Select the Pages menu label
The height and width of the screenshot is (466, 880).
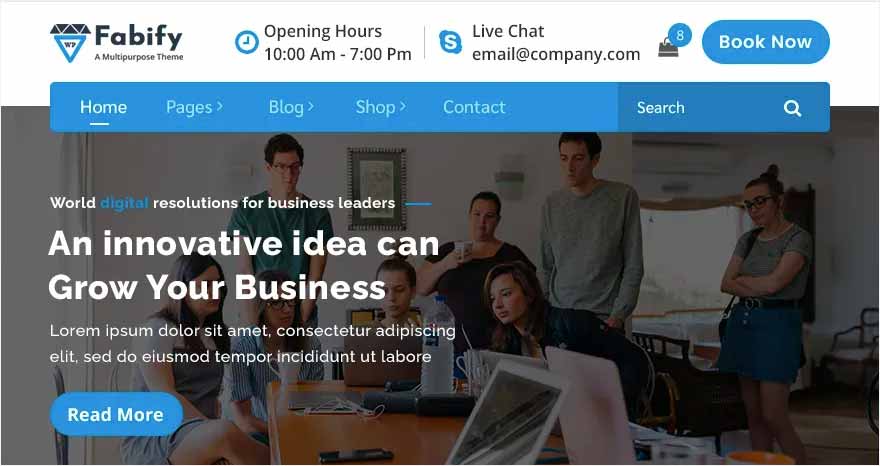189,107
